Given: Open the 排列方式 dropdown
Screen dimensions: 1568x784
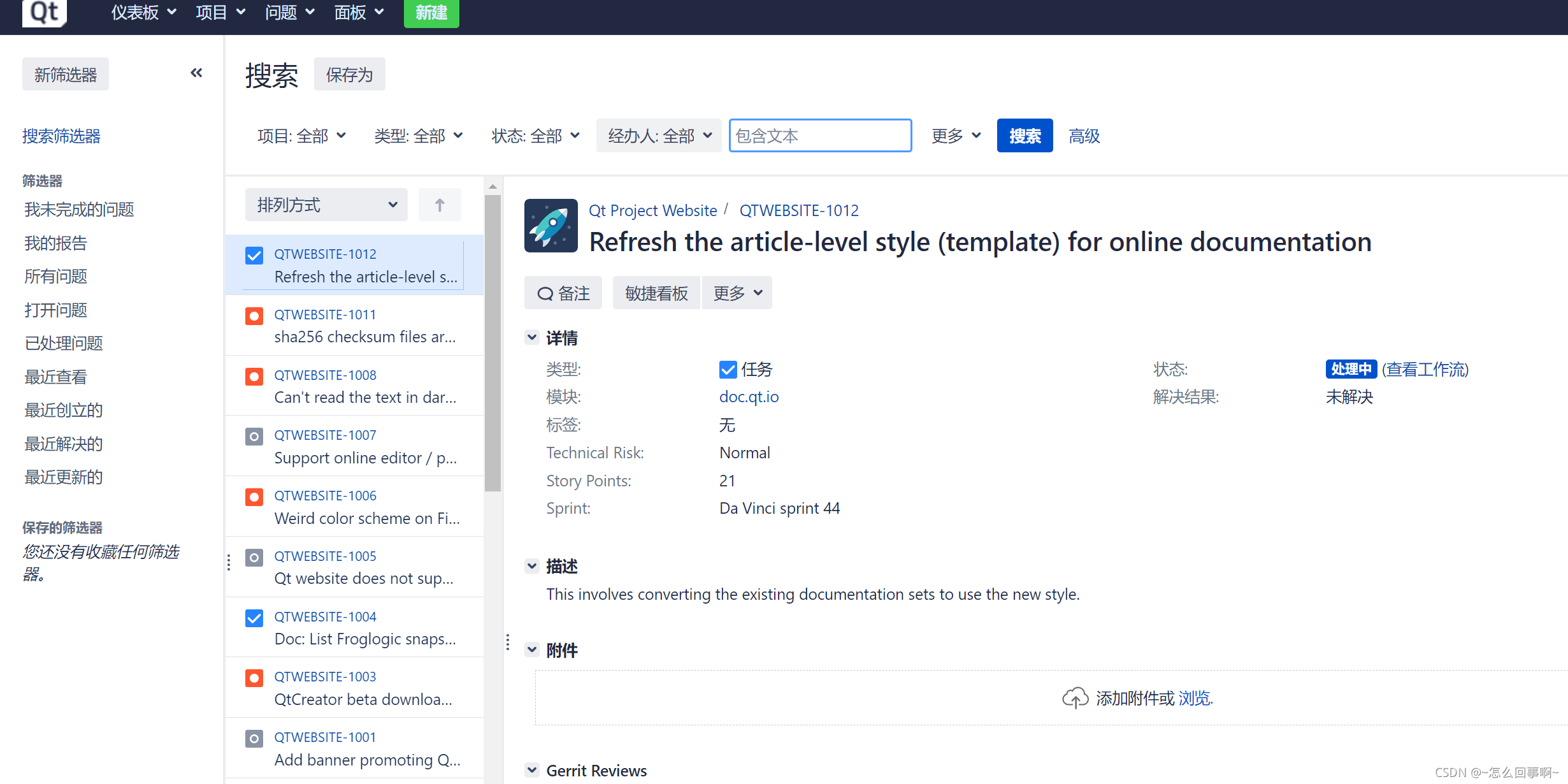Looking at the screenshot, I should click(326, 205).
